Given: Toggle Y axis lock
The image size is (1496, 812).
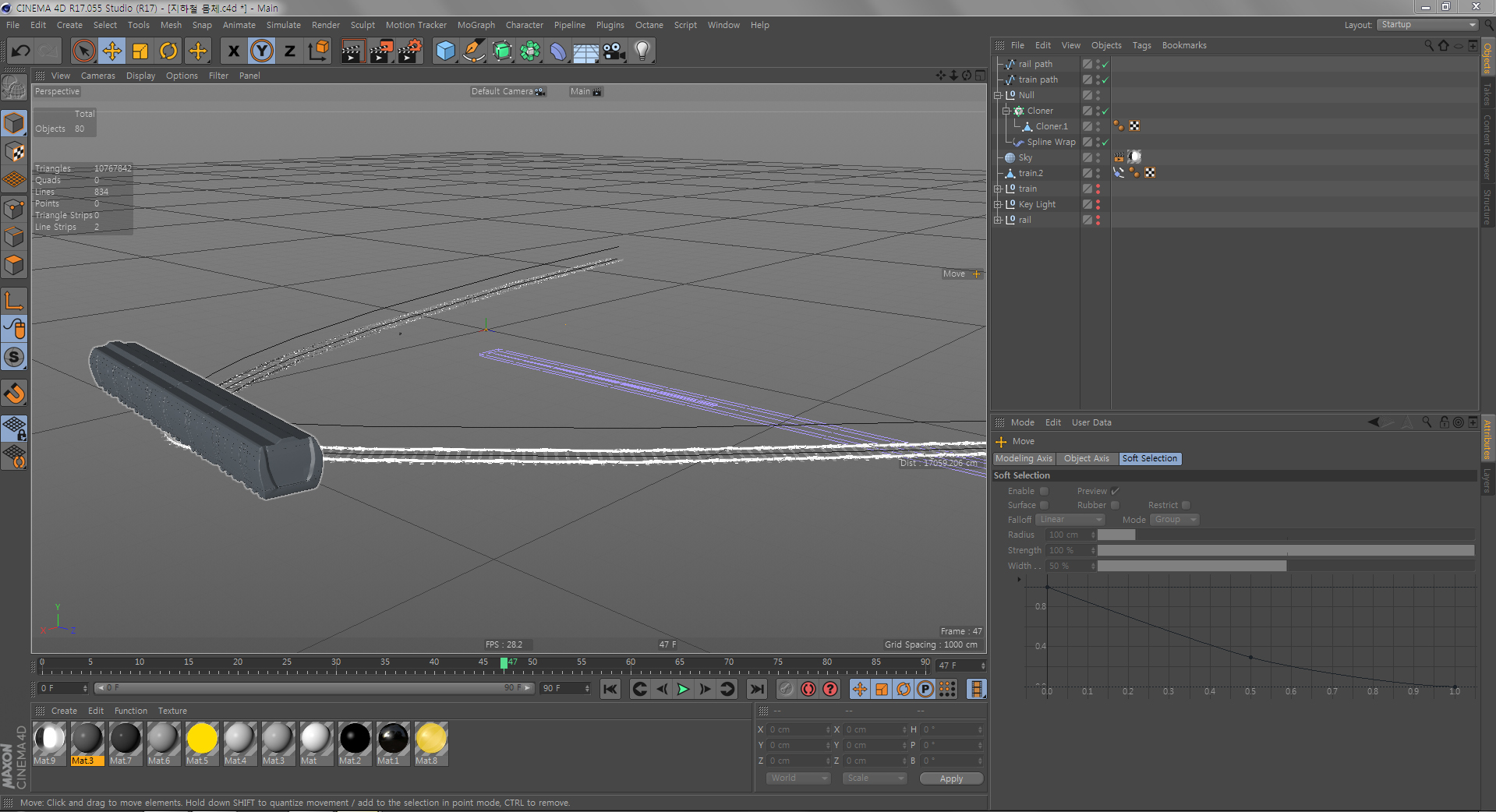Looking at the screenshot, I should point(262,51).
